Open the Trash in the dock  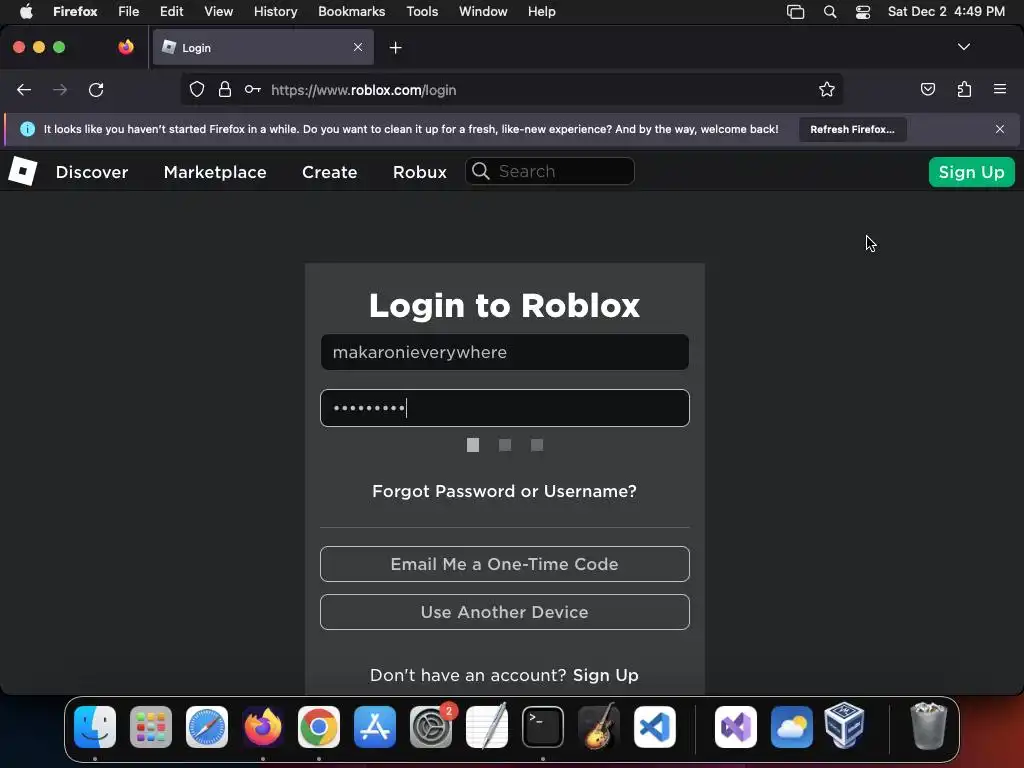[x=928, y=726]
